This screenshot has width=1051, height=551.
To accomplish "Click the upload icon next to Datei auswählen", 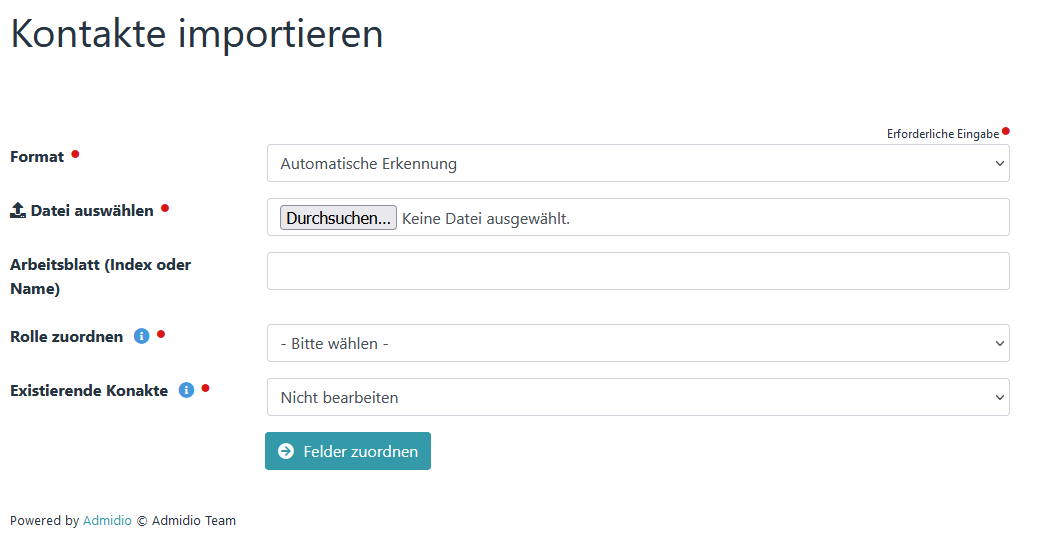I will (x=18, y=210).
